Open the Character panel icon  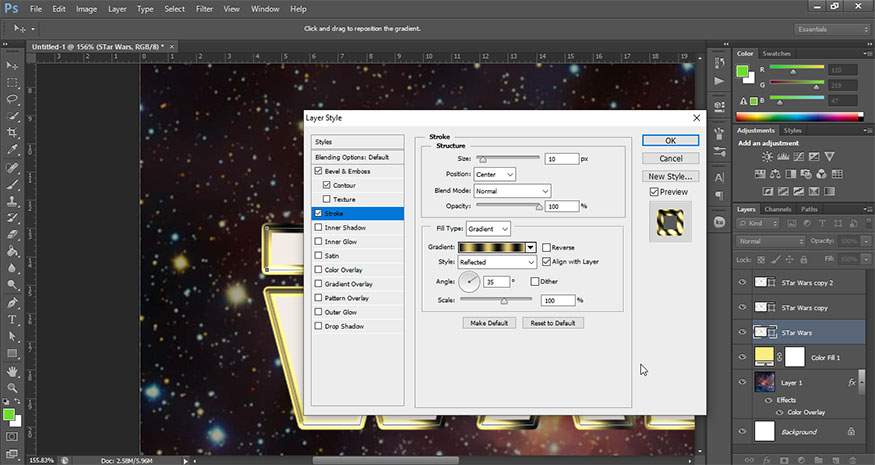click(x=719, y=178)
